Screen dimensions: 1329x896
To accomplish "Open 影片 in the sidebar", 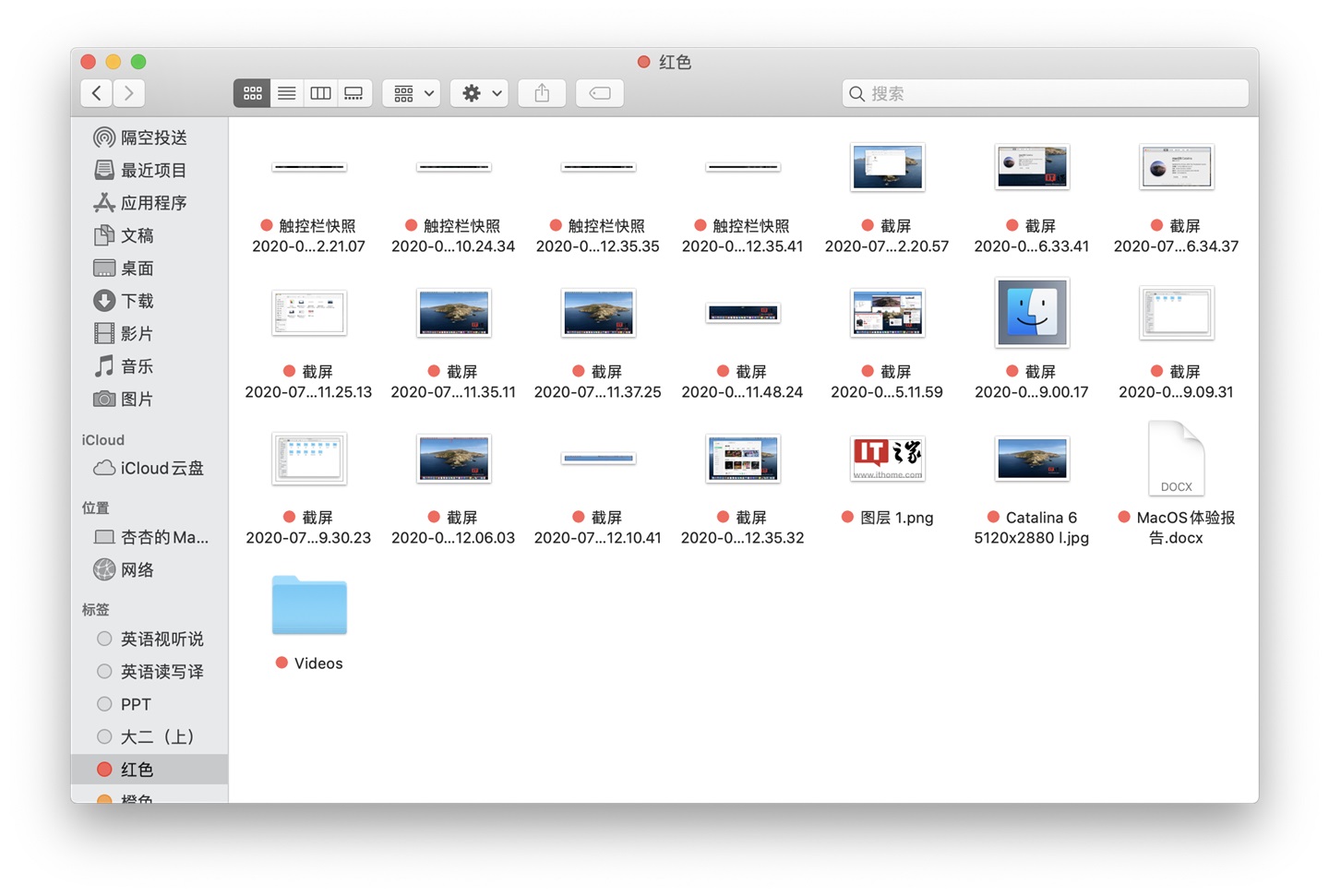I will pos(150,334).
